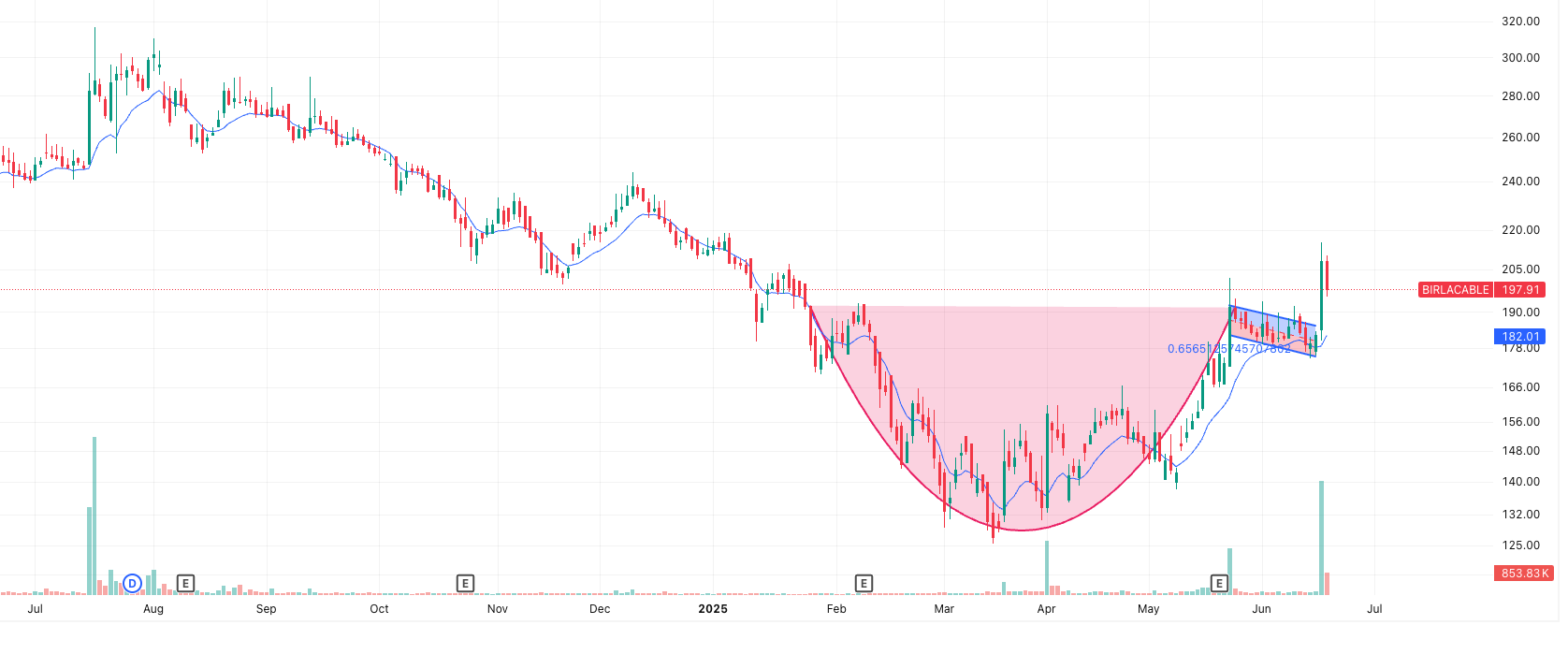Click the Nov time axis label
Viewport: 1568px width, 654px height.
(498, 609)
